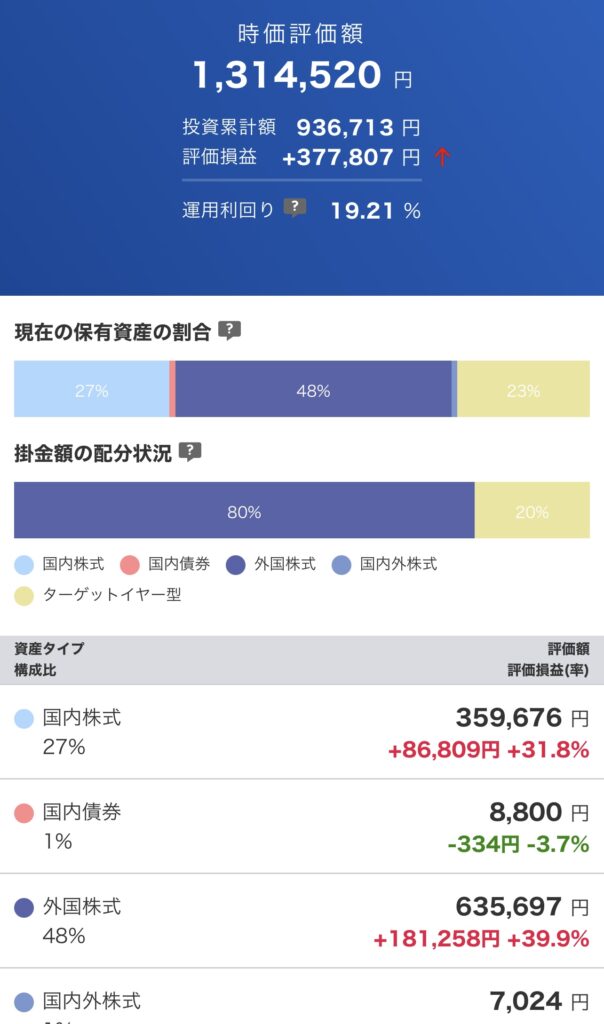604x1024 pixels.
Task: Select the 80% contribution allocation segment
Action: click(x=244, y=511)
